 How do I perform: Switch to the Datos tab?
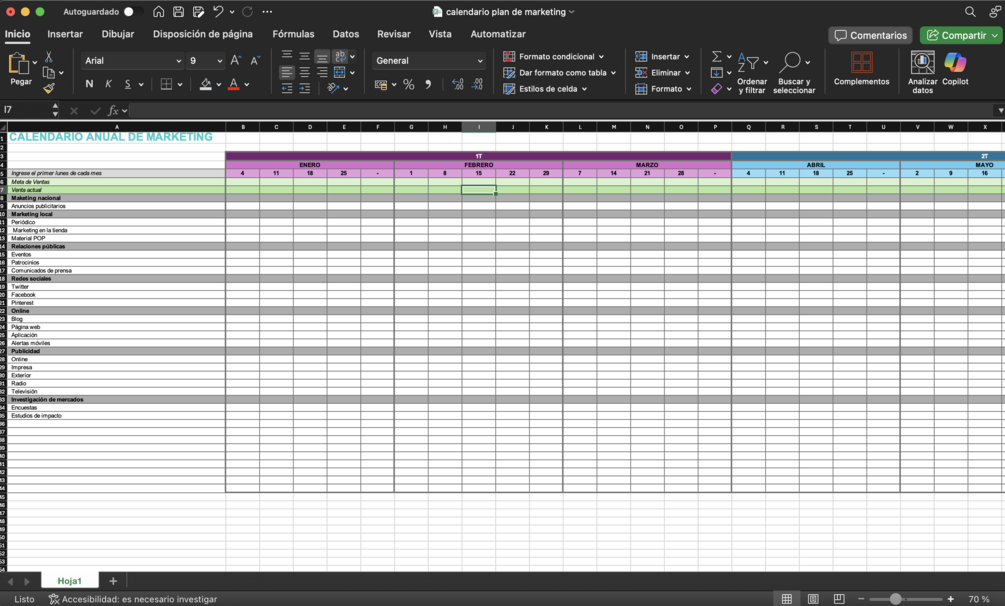(x=345, y=34)
